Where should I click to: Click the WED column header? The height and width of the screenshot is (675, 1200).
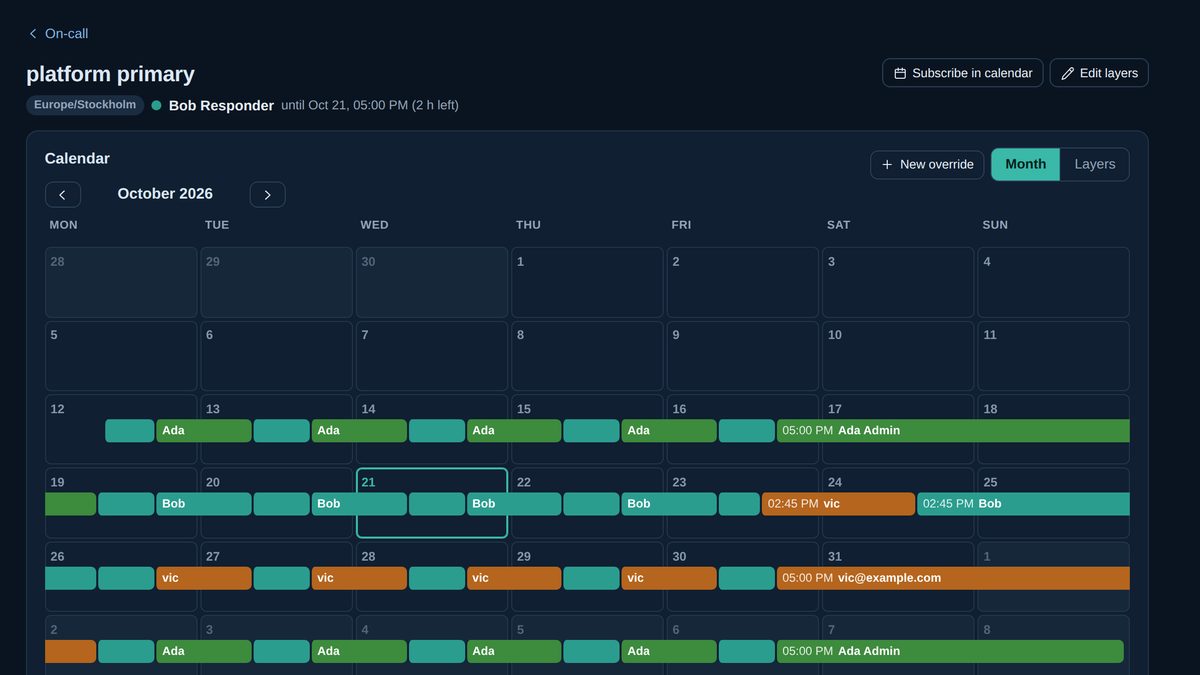[374, 225]
